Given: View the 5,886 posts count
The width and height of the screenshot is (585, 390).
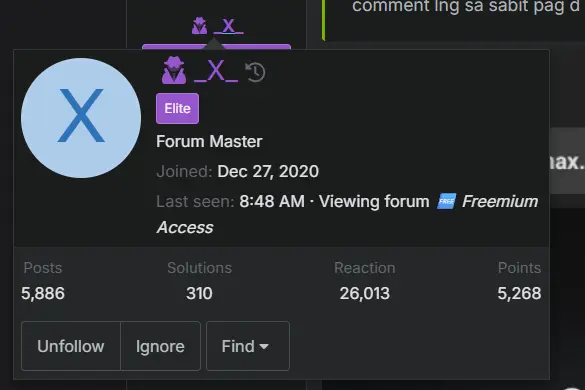Looking at the screenshot, I should 43,293.
